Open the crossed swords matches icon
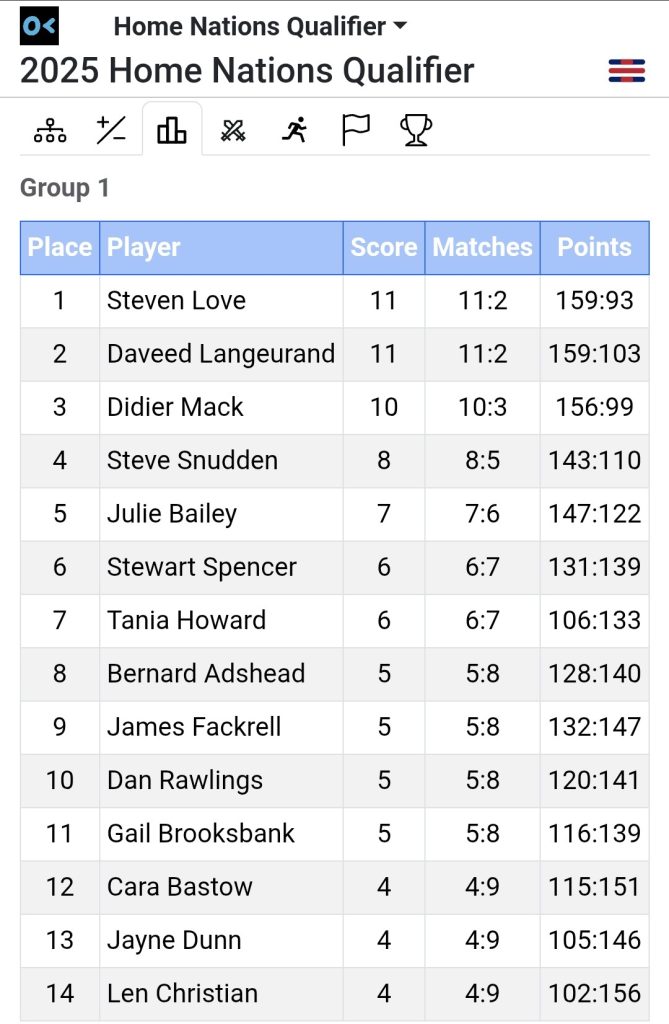Viewport: 669px width, 1024px height. 233,131
